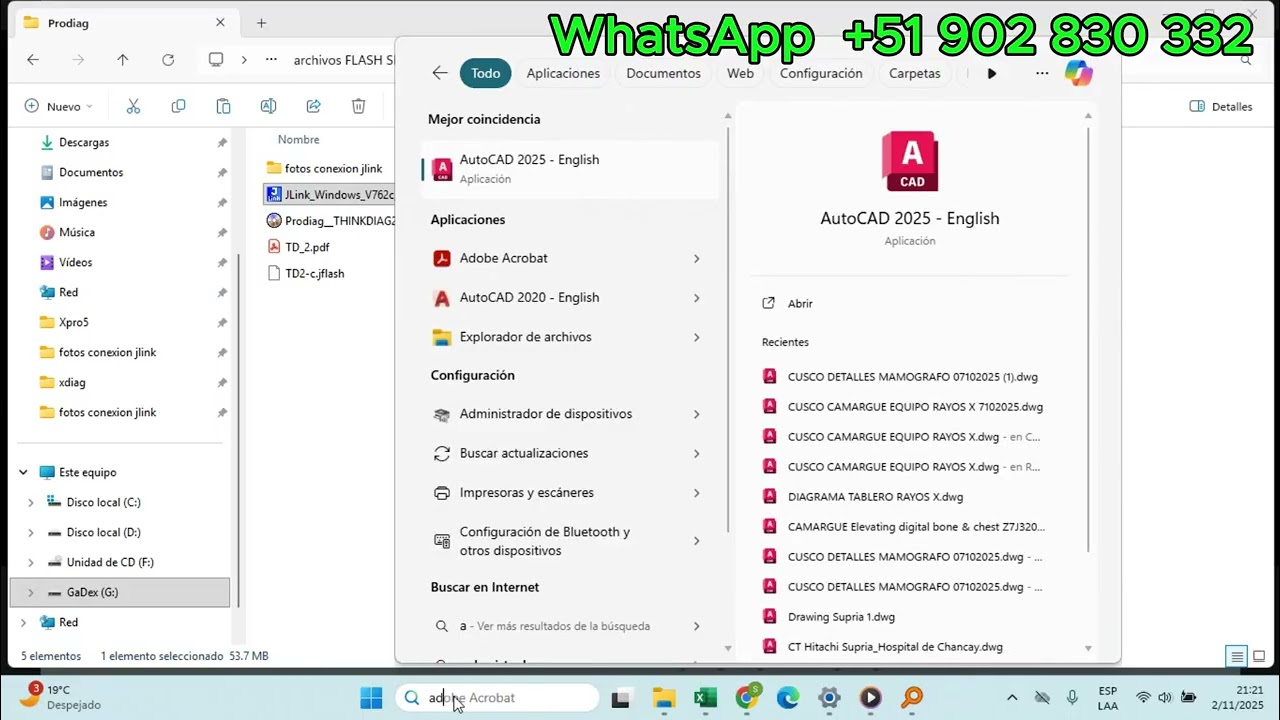
Task: Expand Disco local (C:) tree node
Action: 30,503
